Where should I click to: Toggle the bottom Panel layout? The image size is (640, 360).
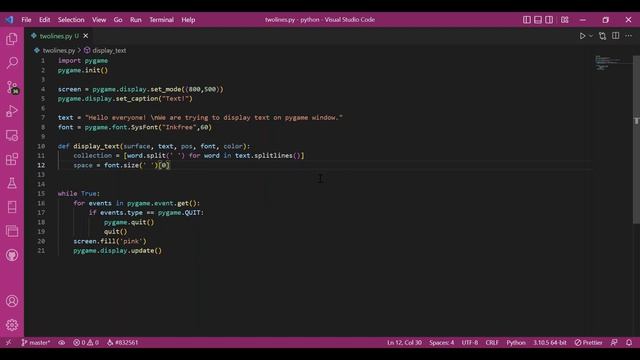(538, 20)
